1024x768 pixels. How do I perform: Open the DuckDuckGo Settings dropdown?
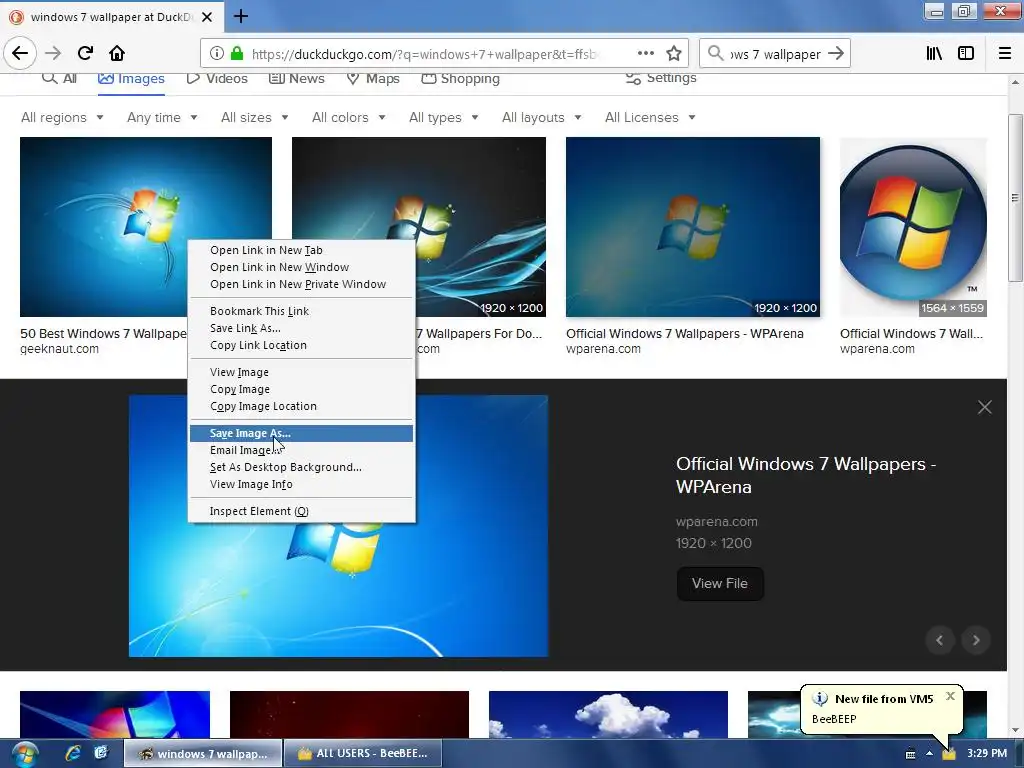(x=661, y=78)
